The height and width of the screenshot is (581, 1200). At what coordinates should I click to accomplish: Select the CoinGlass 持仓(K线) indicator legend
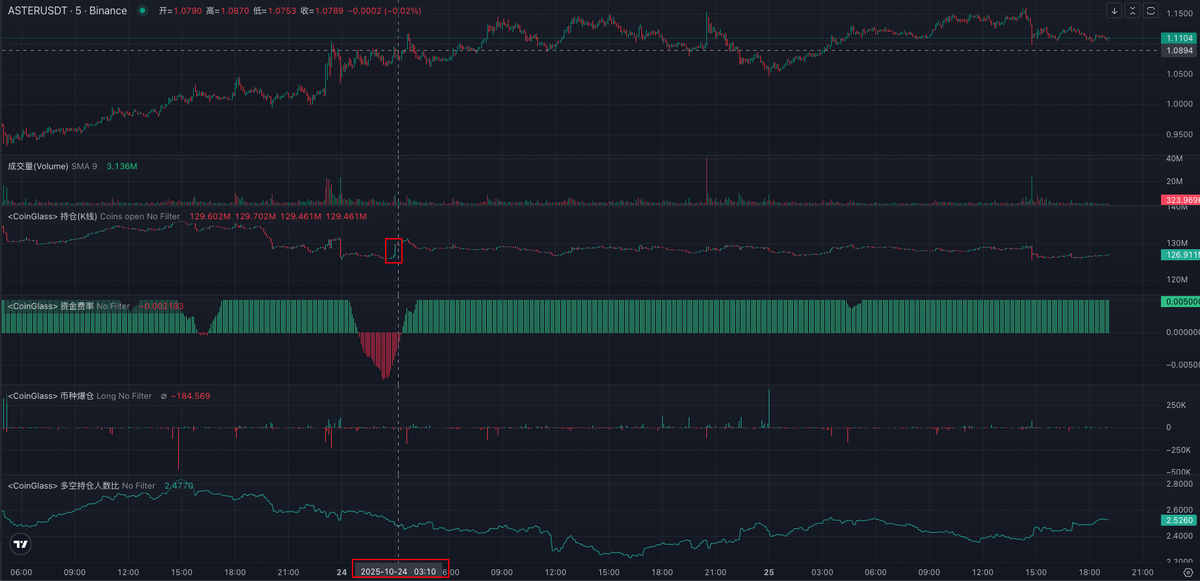coord(94,216)
